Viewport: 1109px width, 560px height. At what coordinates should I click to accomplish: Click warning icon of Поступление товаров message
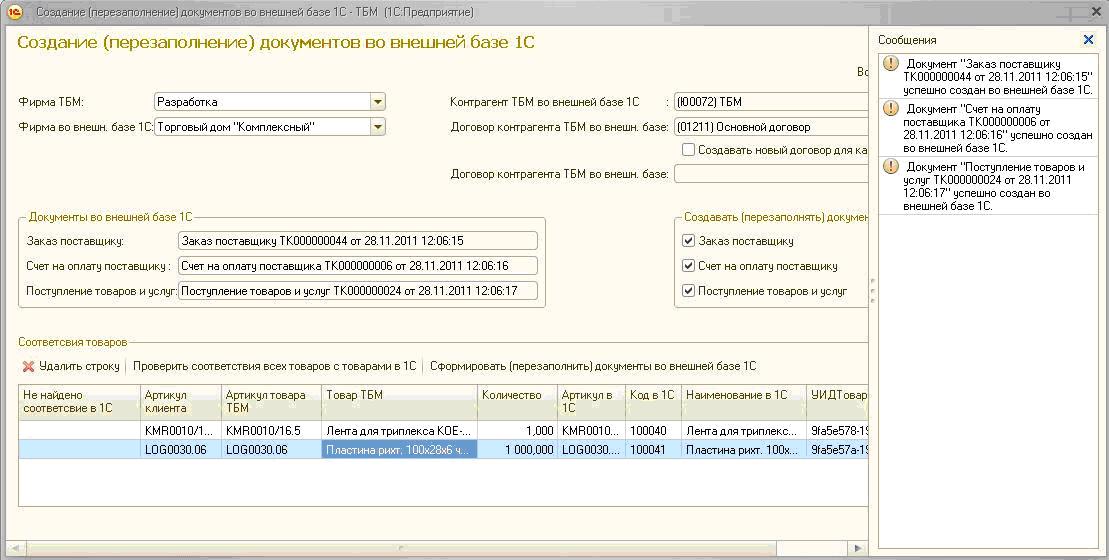(x=890, y=167)
